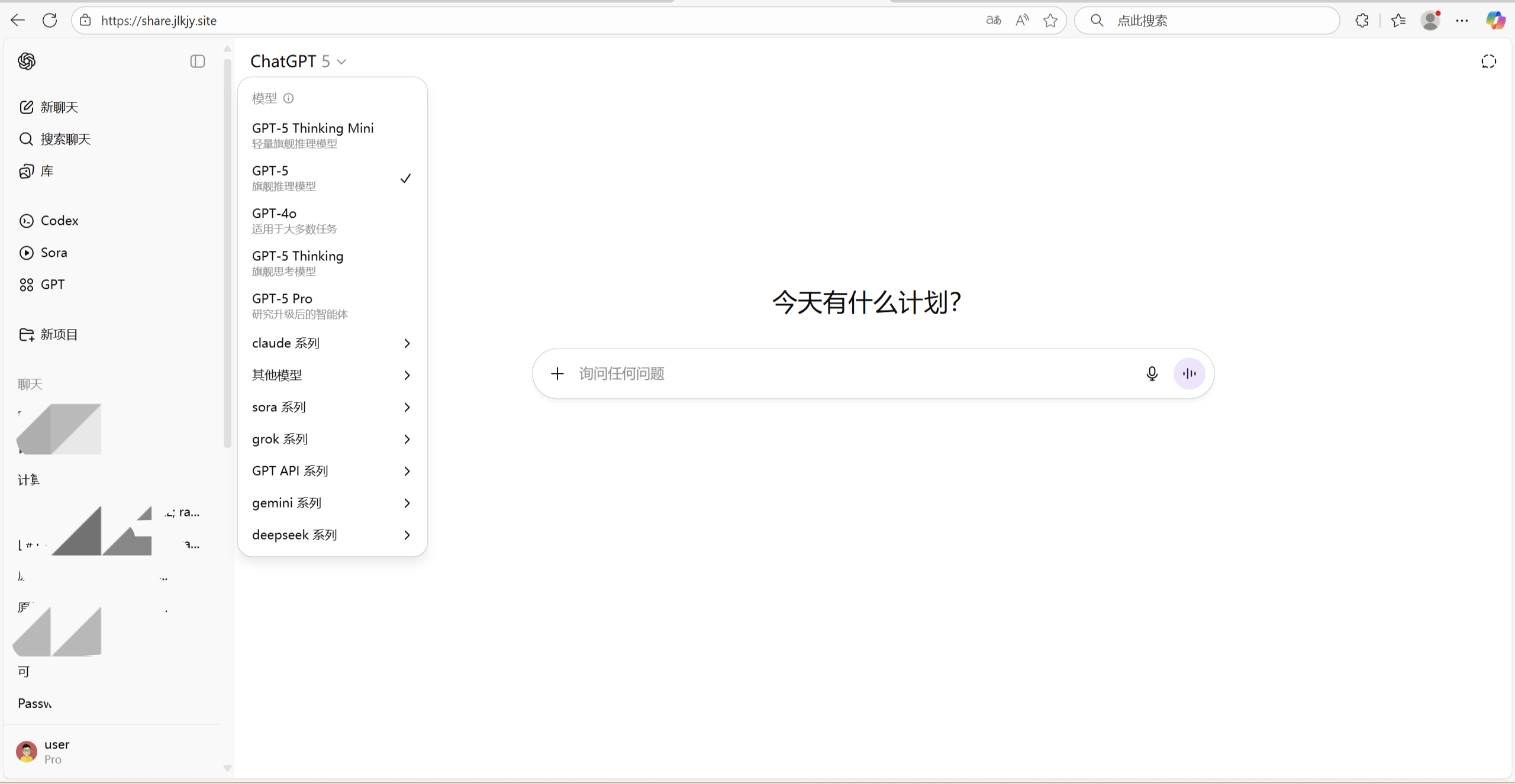This screenshot has width=1515, height=784.
Task: Open the Codex section
Action: click(59, 220)
